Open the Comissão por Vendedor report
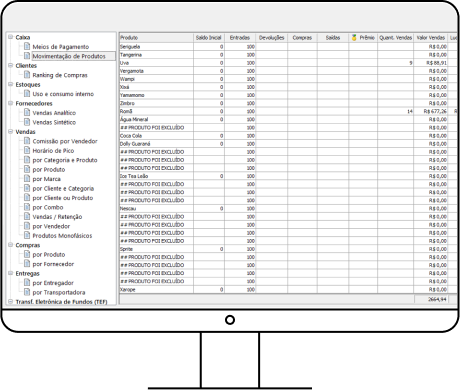The height and width of the screenshot is (390, 460). point(65,141)
